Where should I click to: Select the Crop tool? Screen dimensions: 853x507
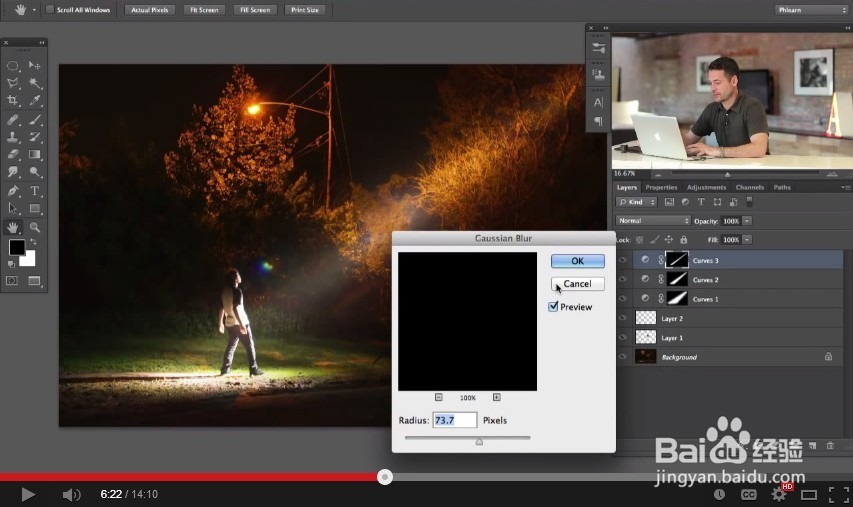coord(13,101)
